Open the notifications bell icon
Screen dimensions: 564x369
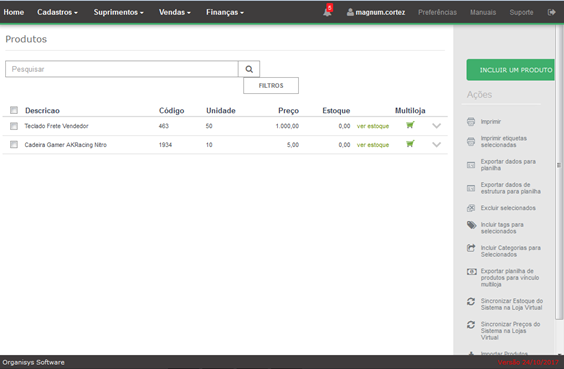click(327, 12)
